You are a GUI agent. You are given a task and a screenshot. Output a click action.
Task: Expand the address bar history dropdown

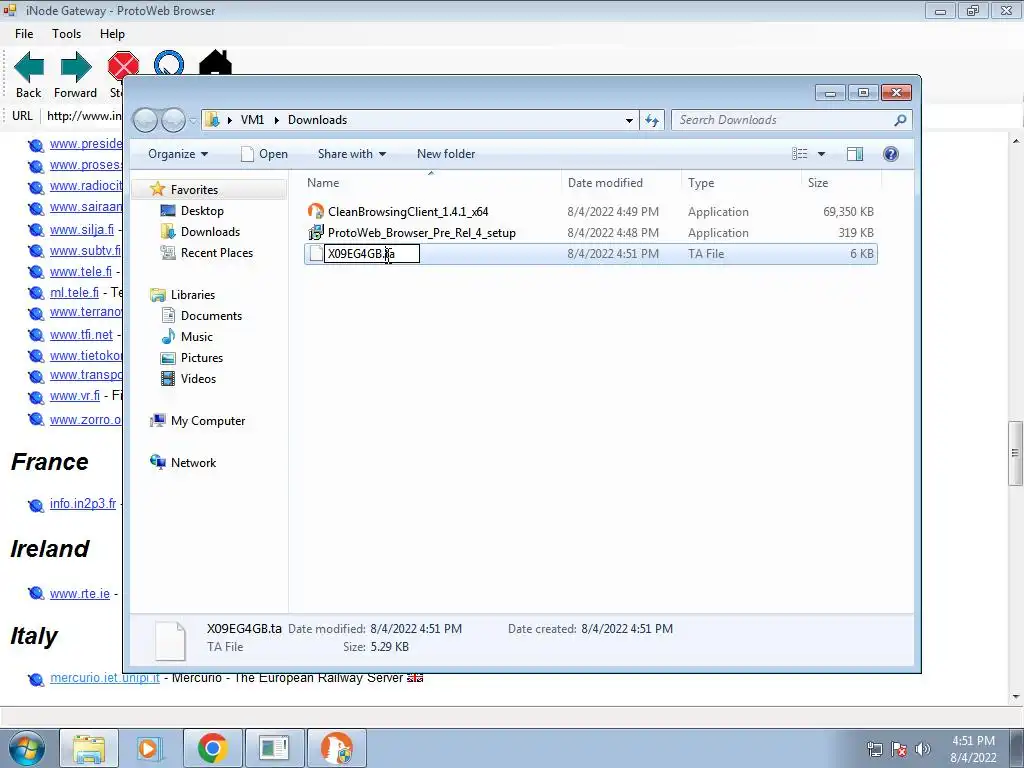(x=629, y=120)
